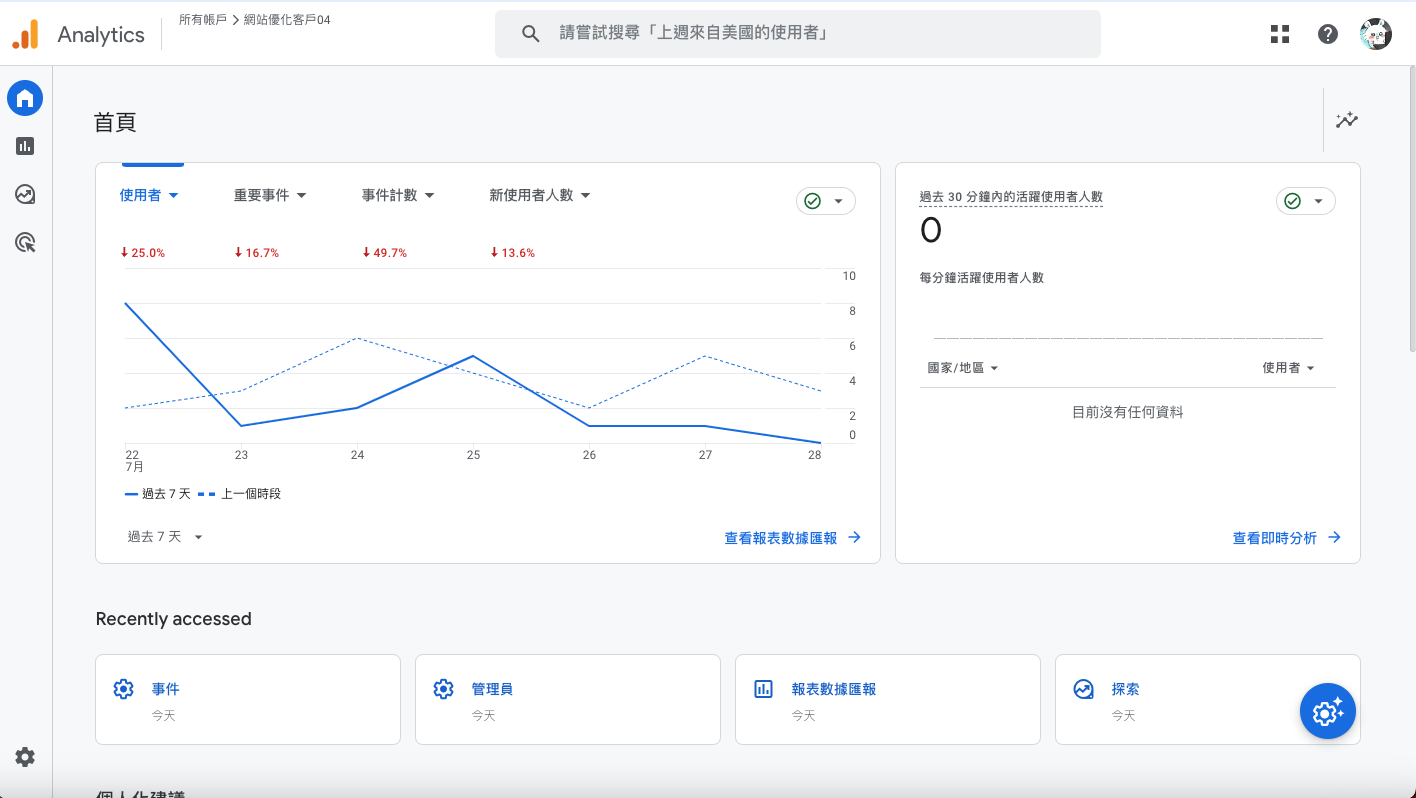The image size is (1416, 798).
Task: Open the user profile avatar
Action: pos(1376,34)
